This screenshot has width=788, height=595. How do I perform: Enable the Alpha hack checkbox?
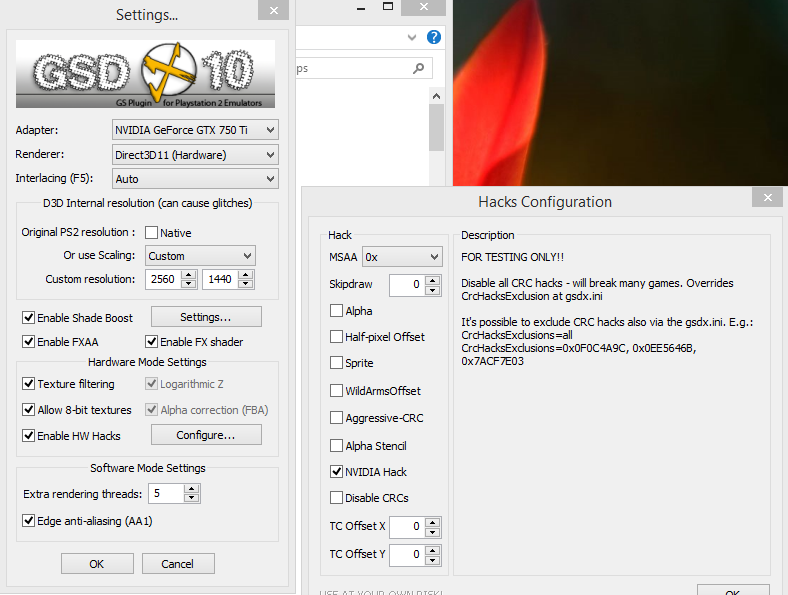coord(336,311)
